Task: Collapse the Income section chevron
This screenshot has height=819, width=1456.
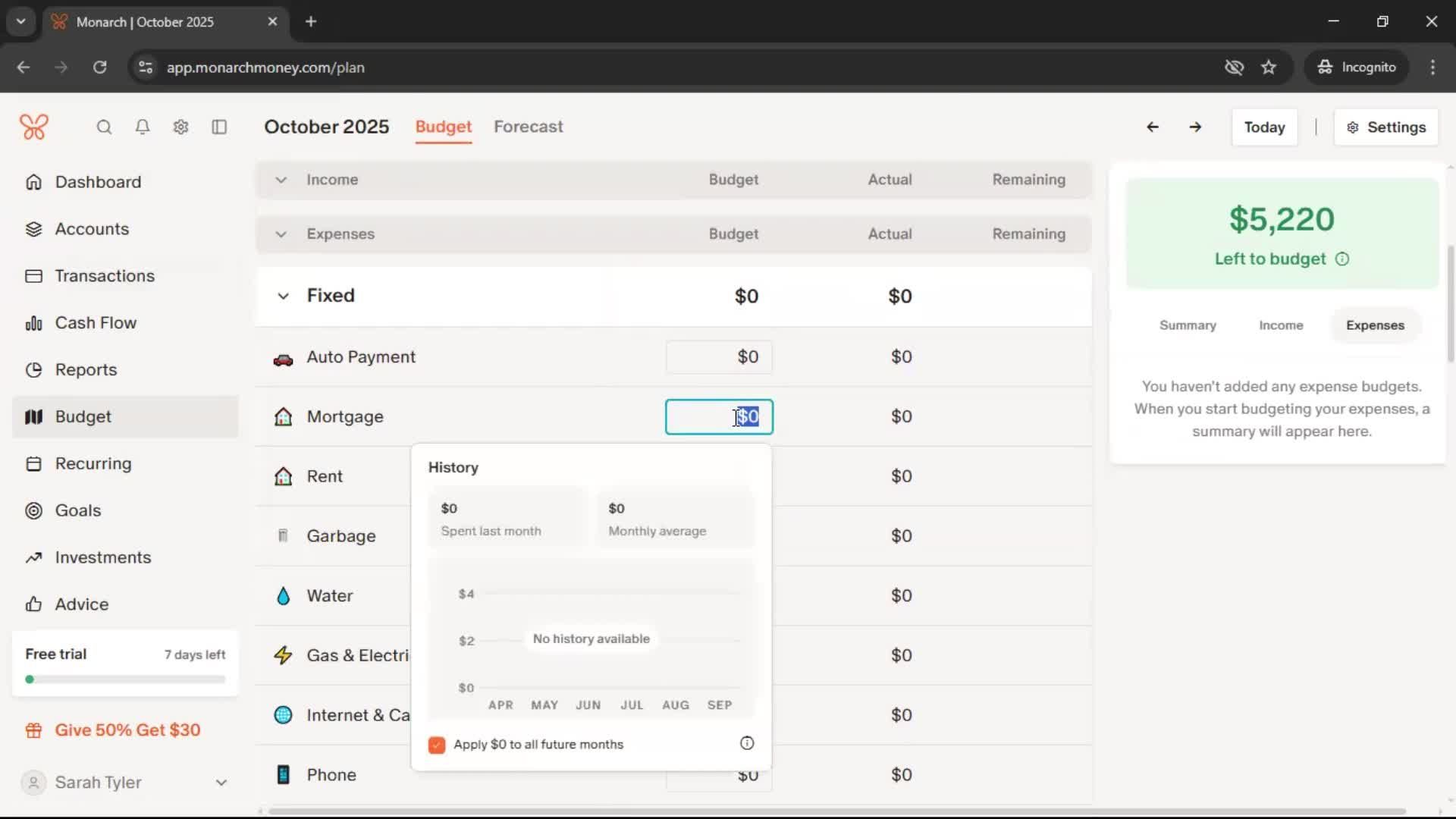Action: (281, 180)
